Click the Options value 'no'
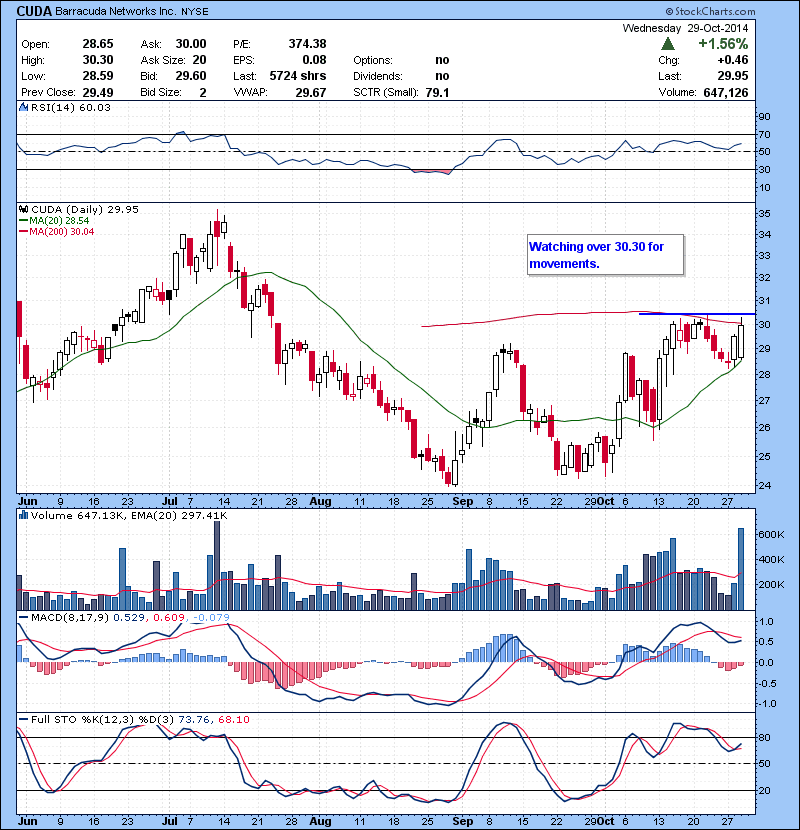The image size is (800, 830). tap(442, 60)
